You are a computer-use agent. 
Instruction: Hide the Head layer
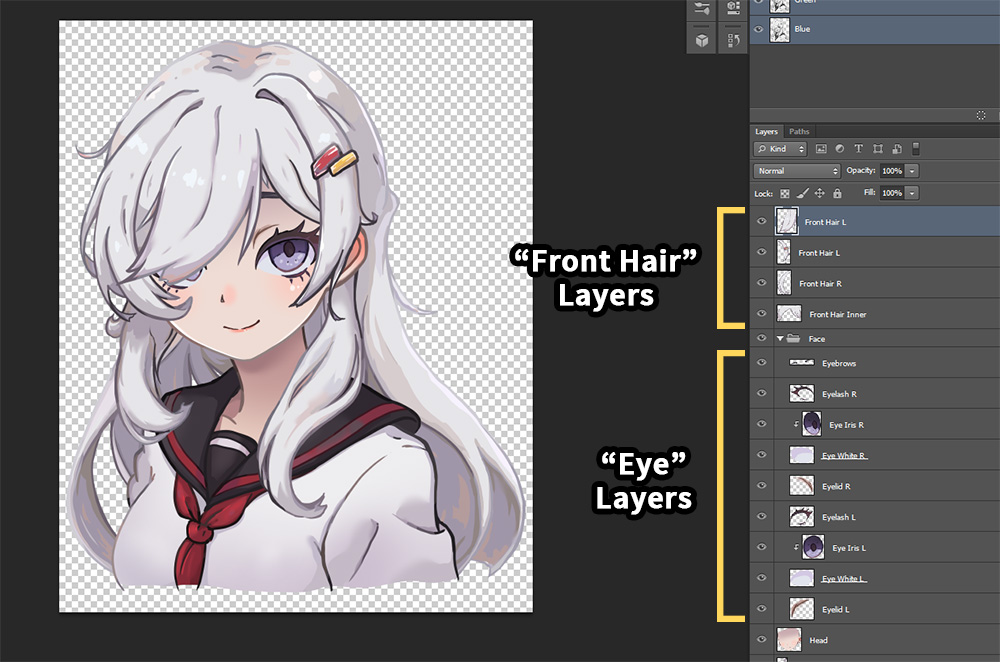[761, 639]
